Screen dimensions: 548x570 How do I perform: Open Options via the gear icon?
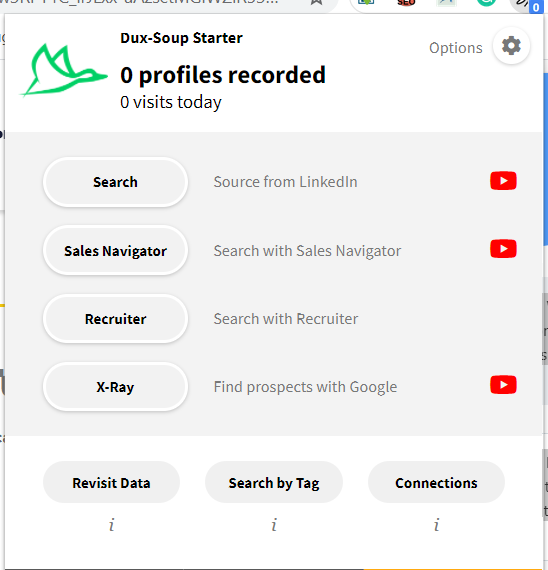click(511, 46)
